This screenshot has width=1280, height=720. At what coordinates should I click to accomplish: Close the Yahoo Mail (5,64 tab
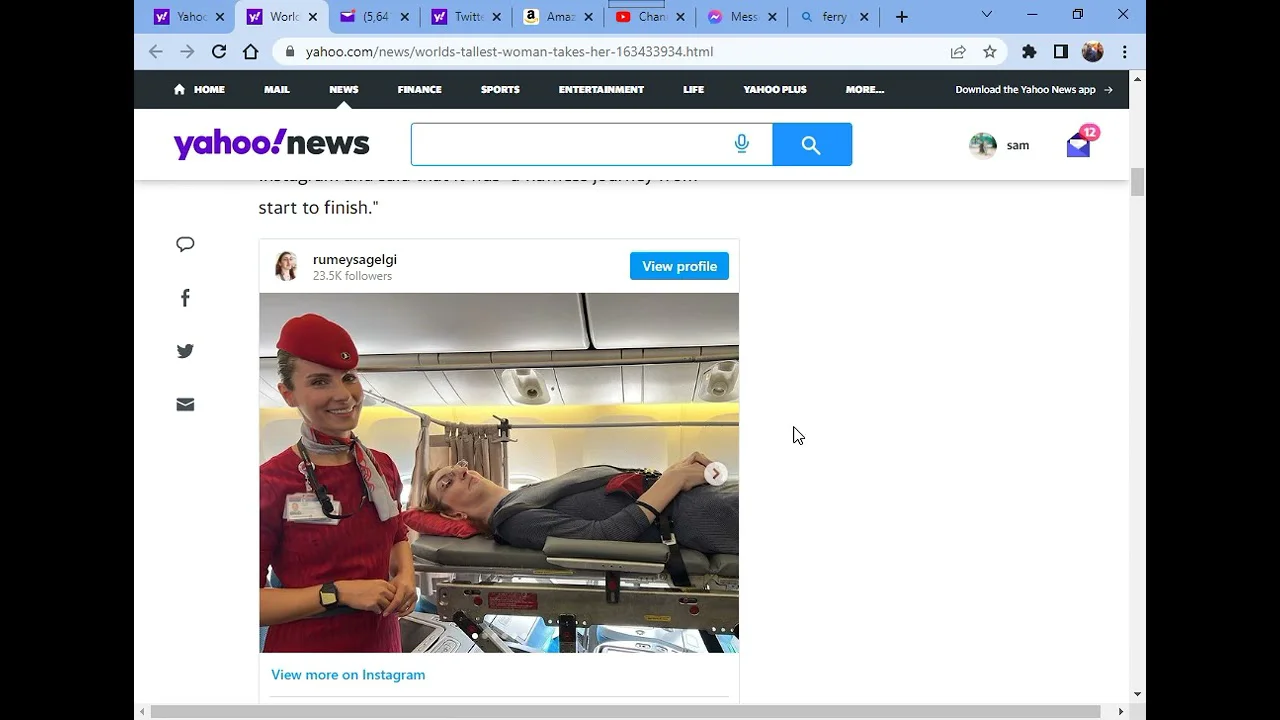pyautogui.click(x=404, y=17)
